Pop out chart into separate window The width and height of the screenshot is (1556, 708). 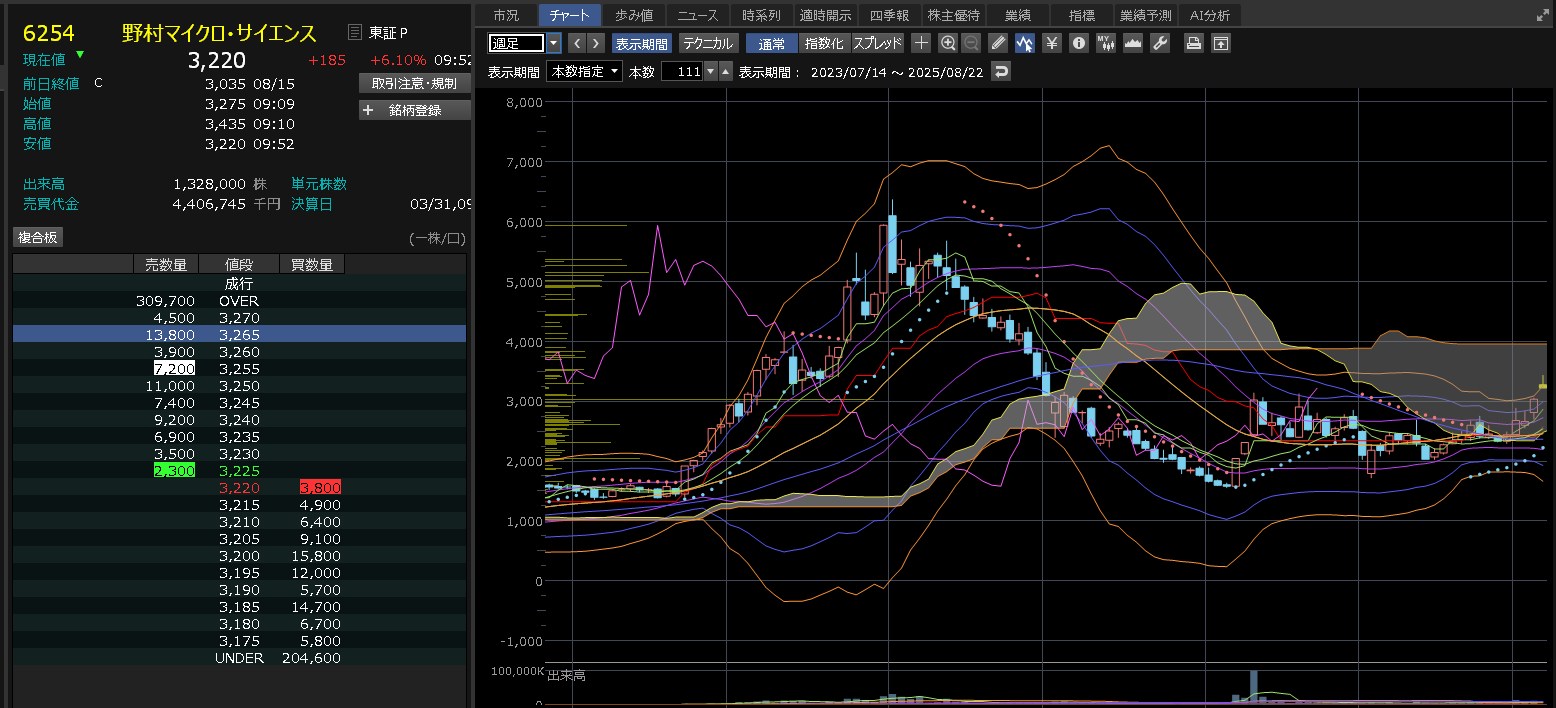tap(1220, 43)
